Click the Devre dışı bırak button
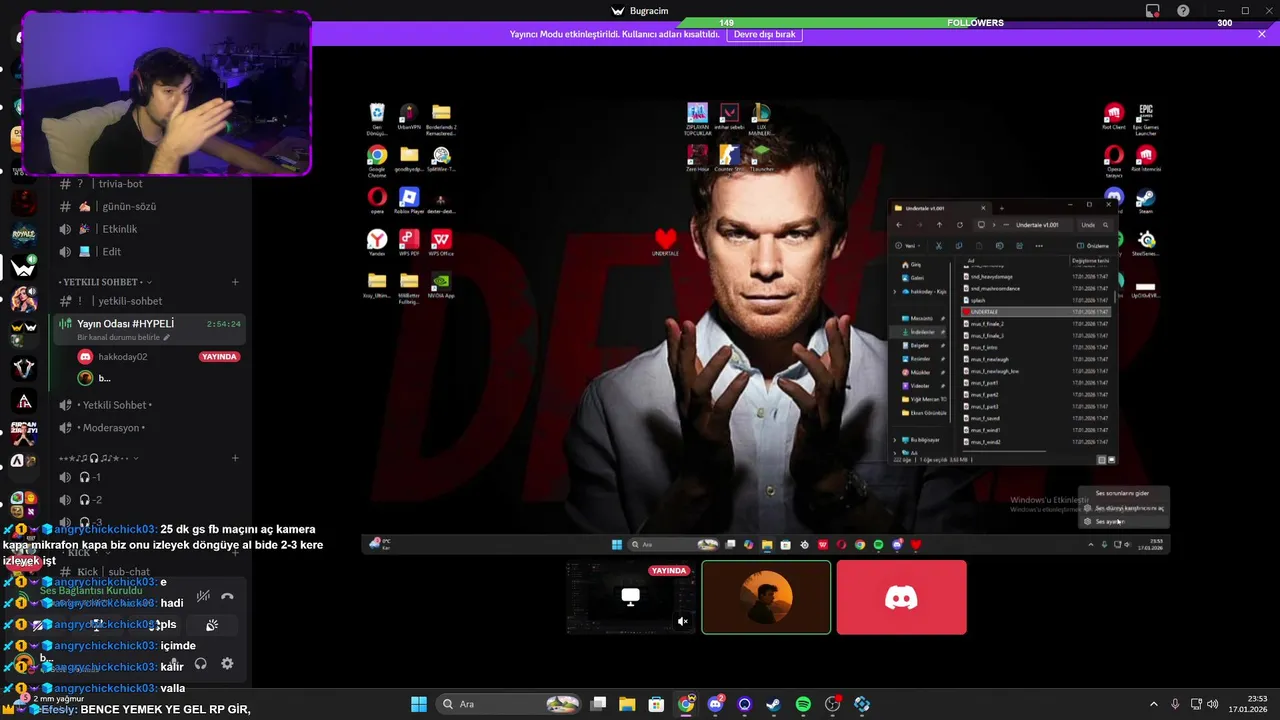The width and height of the screenshot is (1280, 720). (x=765, y=34)
